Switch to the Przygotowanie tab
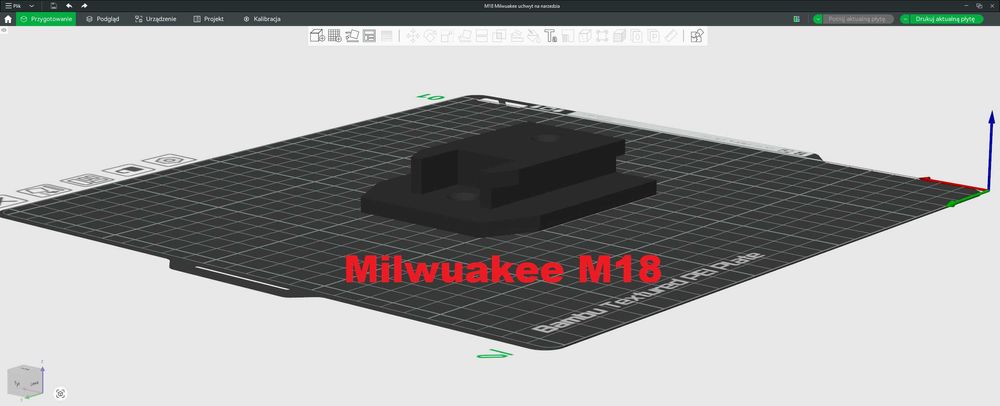 click(x=46, y=19)
